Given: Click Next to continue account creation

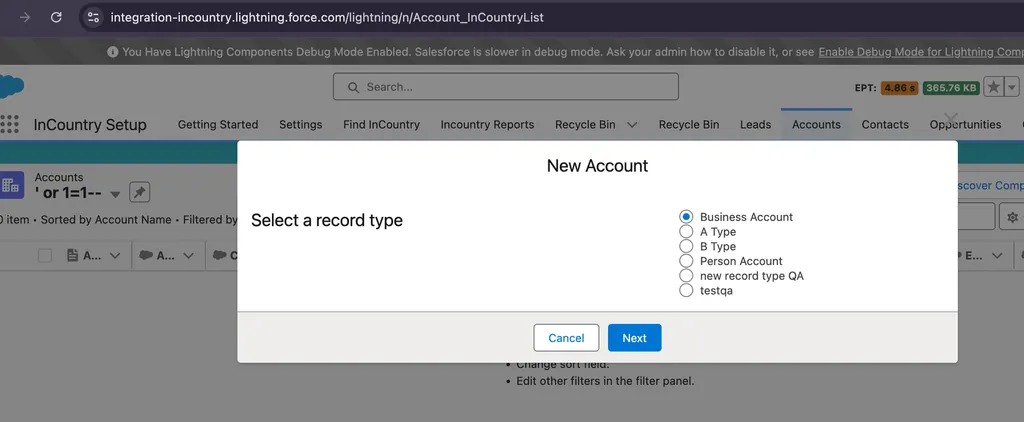Looking at the screenshot, I should tap(634, 338).
